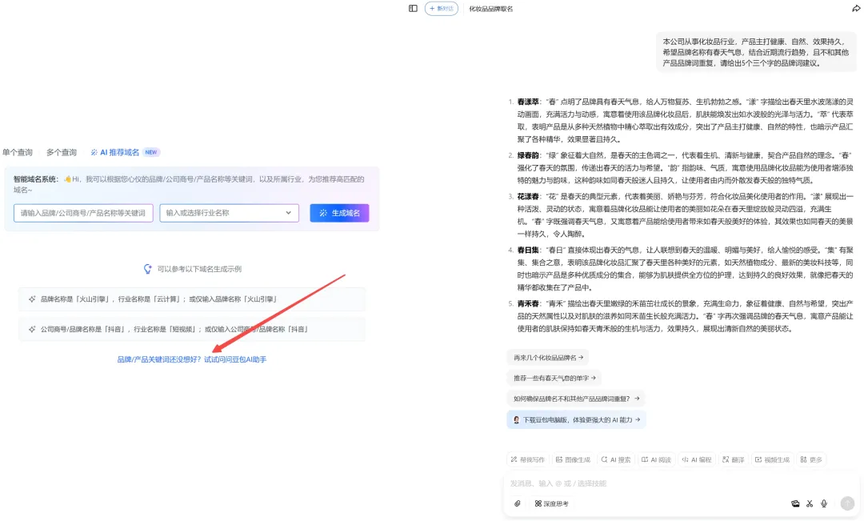This screenshot has height=521, width=864.
Task: Pick the 火山引擎 / 云计算 example row
Action: point(192,299)
